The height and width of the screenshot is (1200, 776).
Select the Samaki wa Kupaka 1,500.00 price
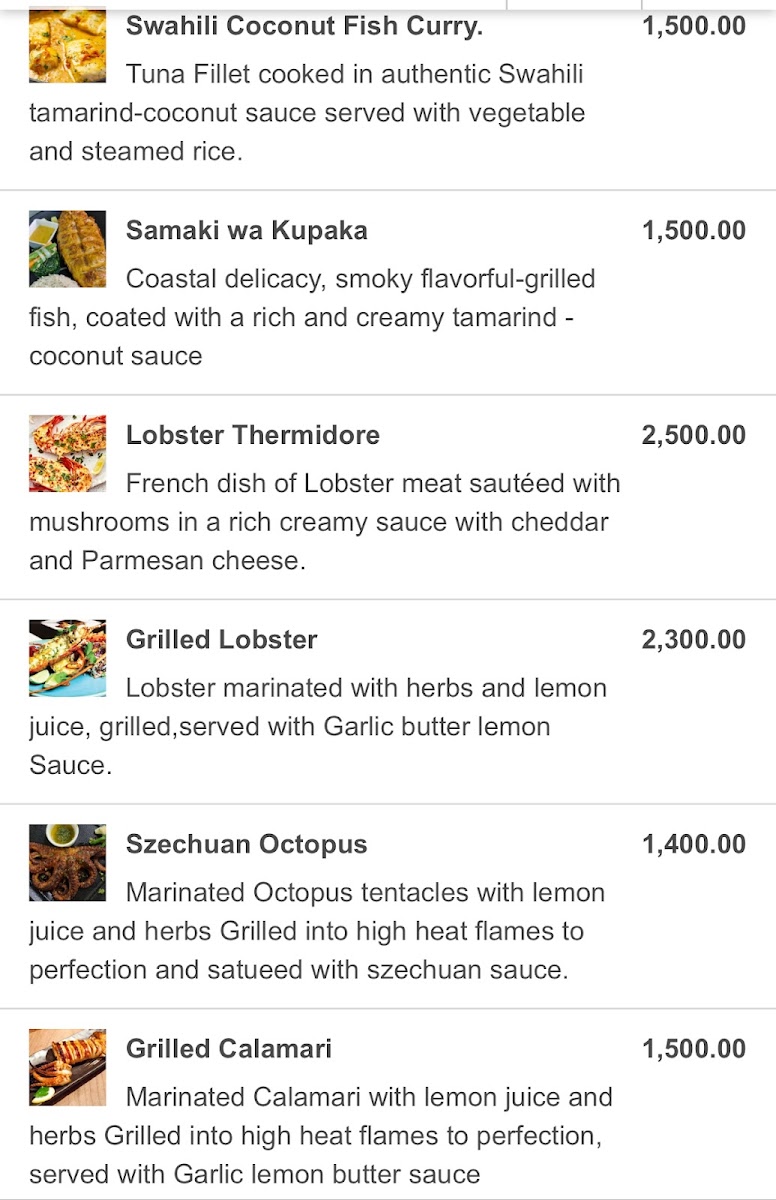tap(693, 230)
